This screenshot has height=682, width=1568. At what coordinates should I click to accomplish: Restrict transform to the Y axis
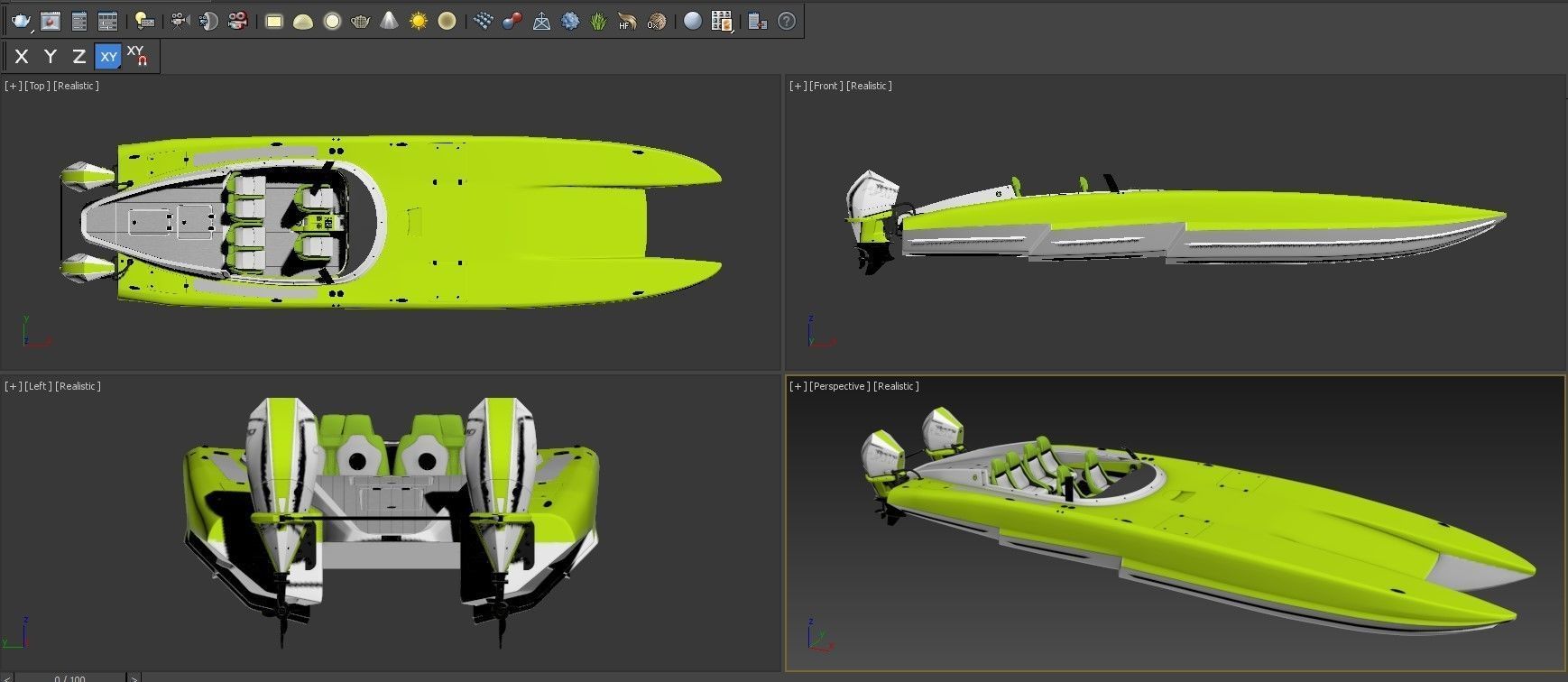point(51,57)
